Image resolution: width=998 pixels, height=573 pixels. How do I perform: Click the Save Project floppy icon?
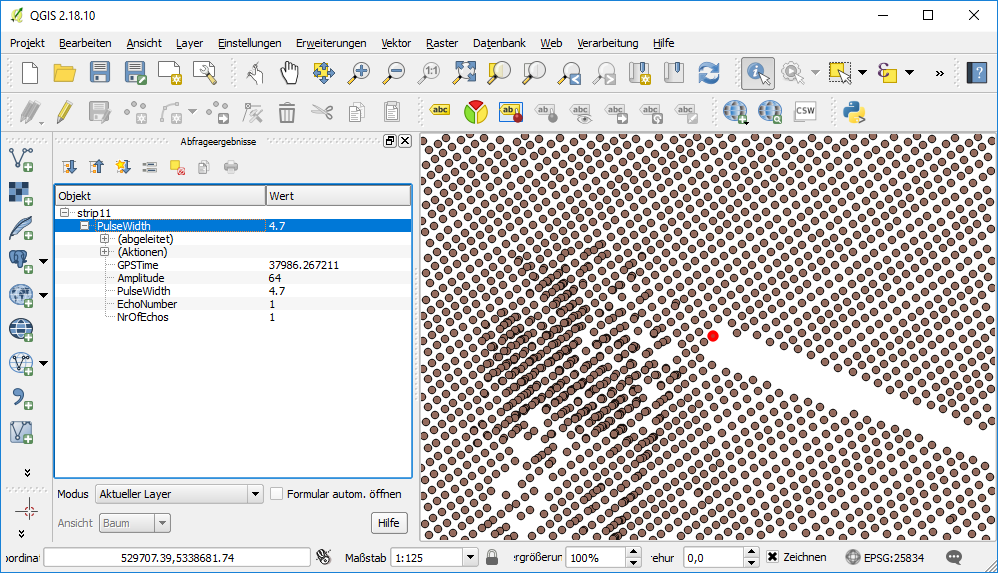(100, 72)
